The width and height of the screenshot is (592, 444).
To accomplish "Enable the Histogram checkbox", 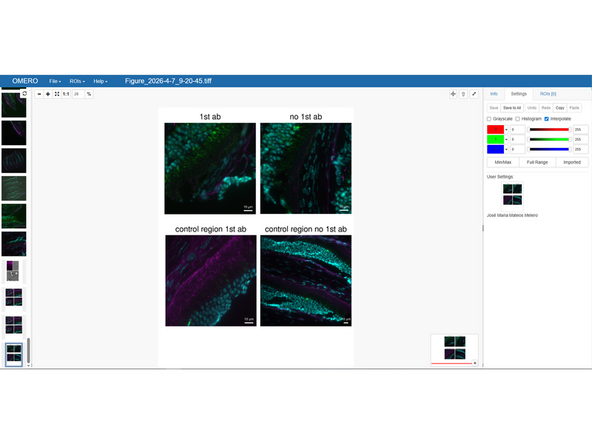I will 518,119.
